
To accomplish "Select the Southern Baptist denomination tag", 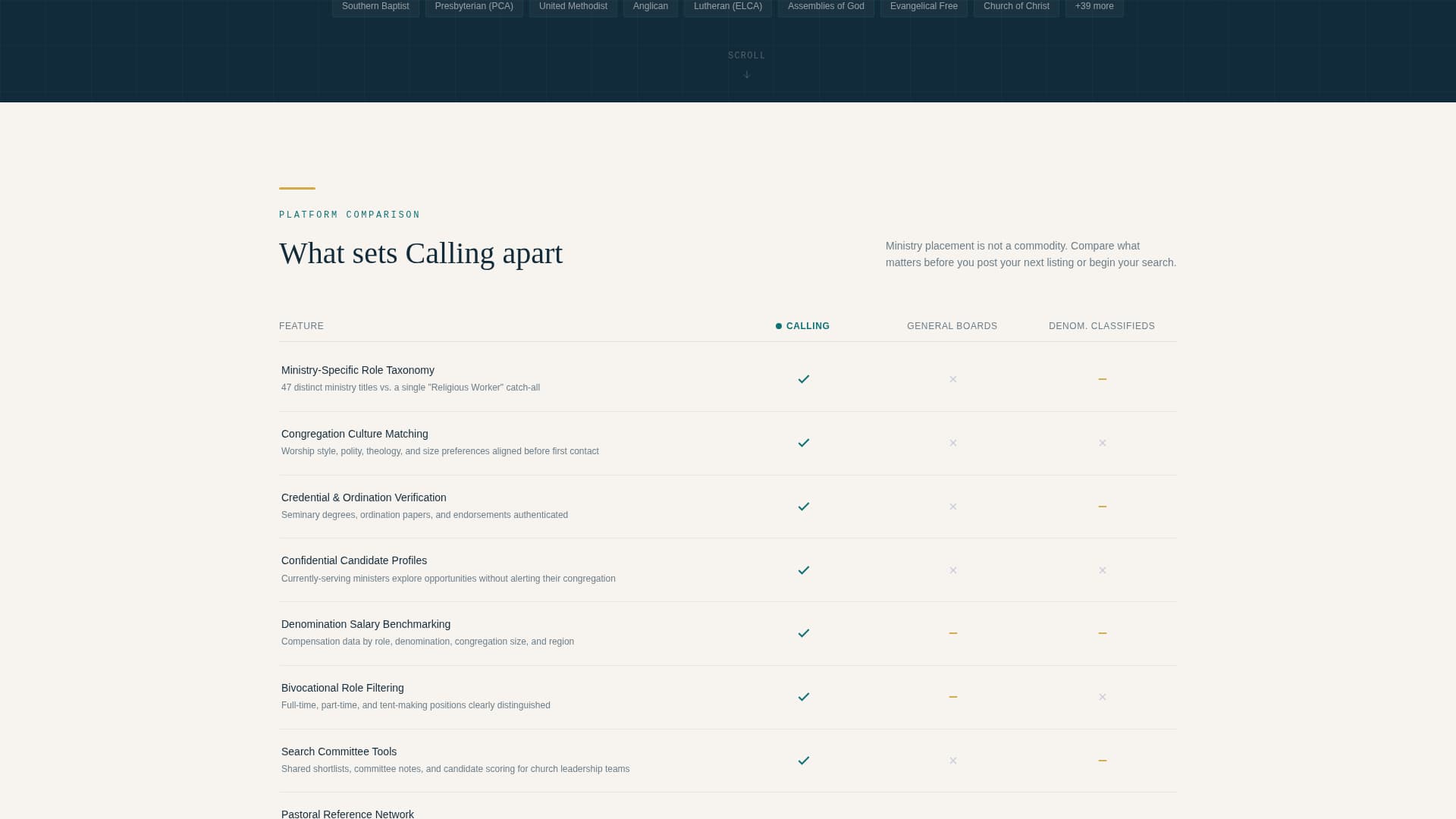I will click(375, 7).
